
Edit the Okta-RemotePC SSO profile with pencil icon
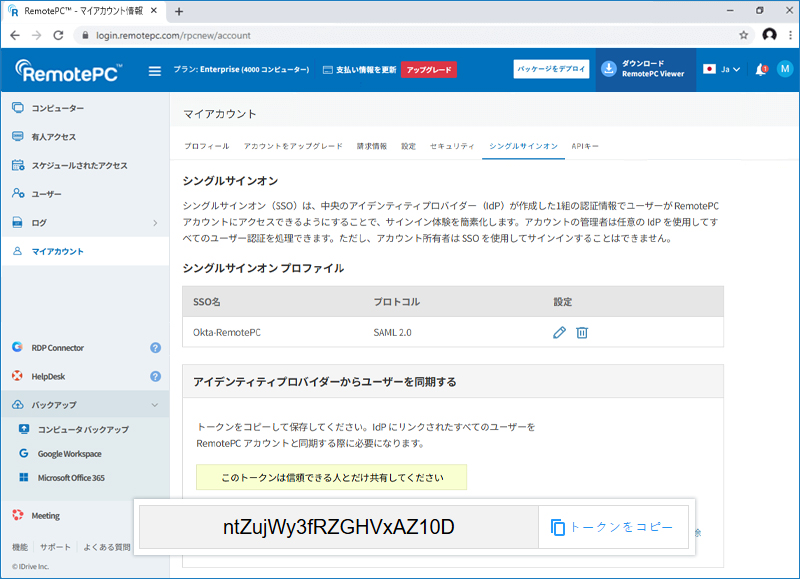point(559,332)
